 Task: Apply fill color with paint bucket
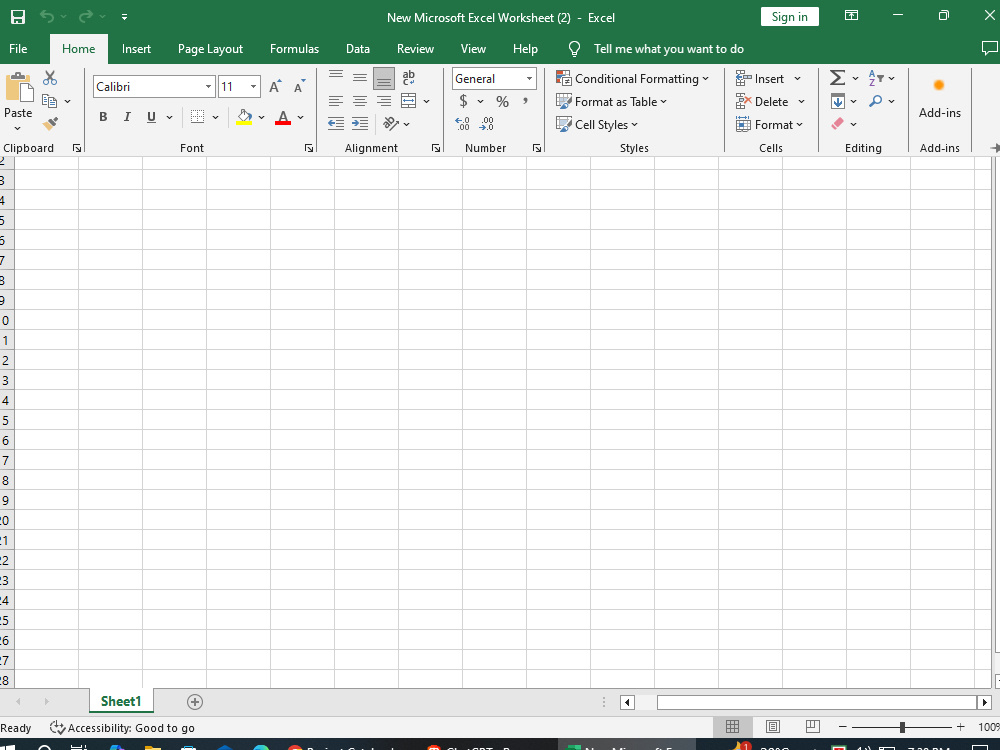[244, 117]
